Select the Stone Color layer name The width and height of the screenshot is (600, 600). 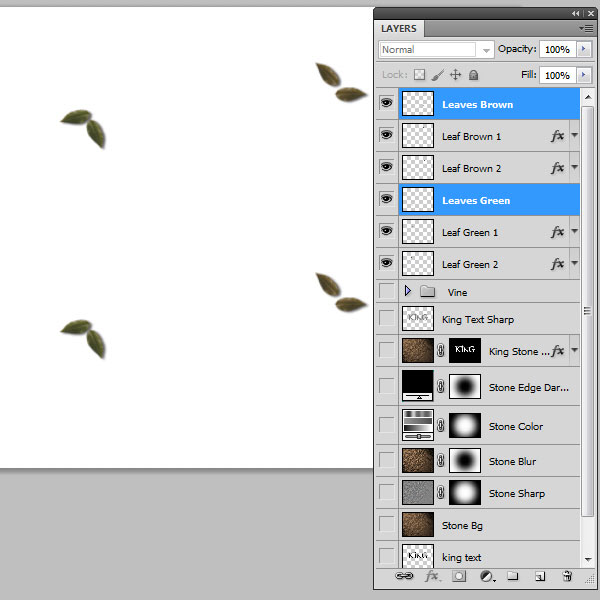point(516,426)
